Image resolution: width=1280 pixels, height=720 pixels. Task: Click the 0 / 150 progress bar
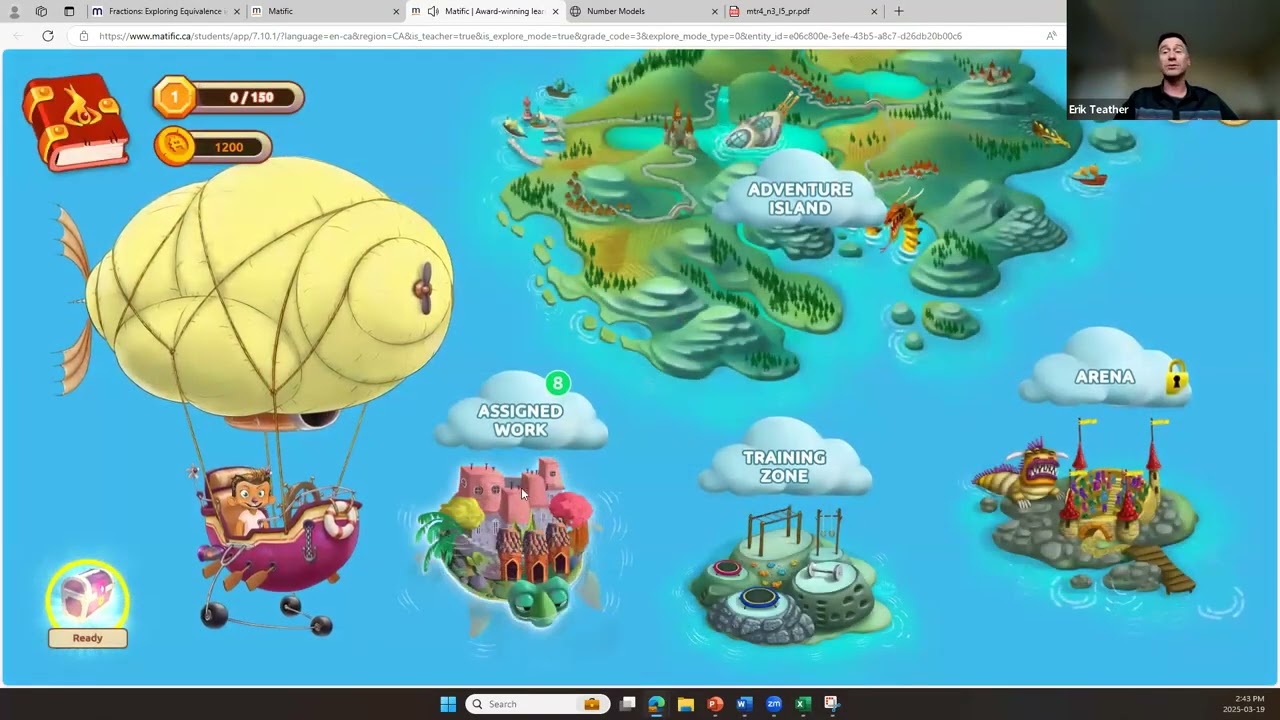point(249,97)
